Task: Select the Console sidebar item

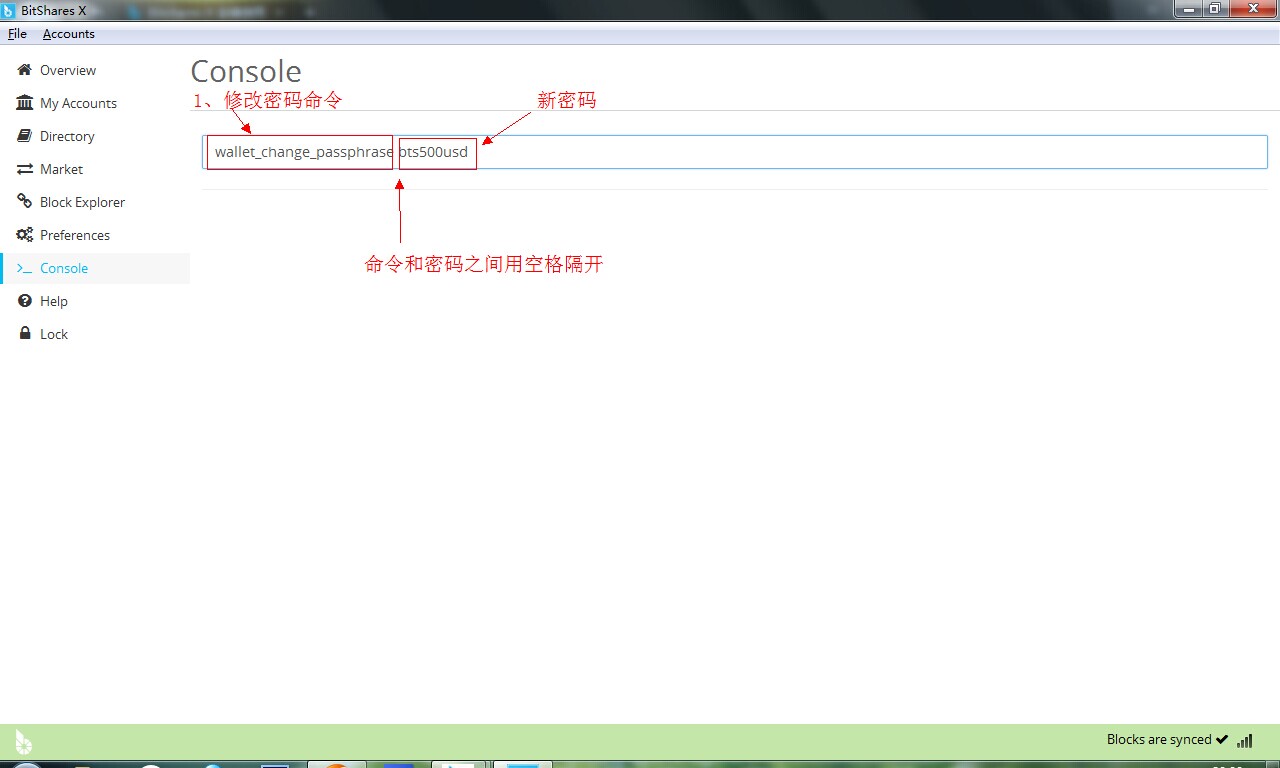Action: 95,268
